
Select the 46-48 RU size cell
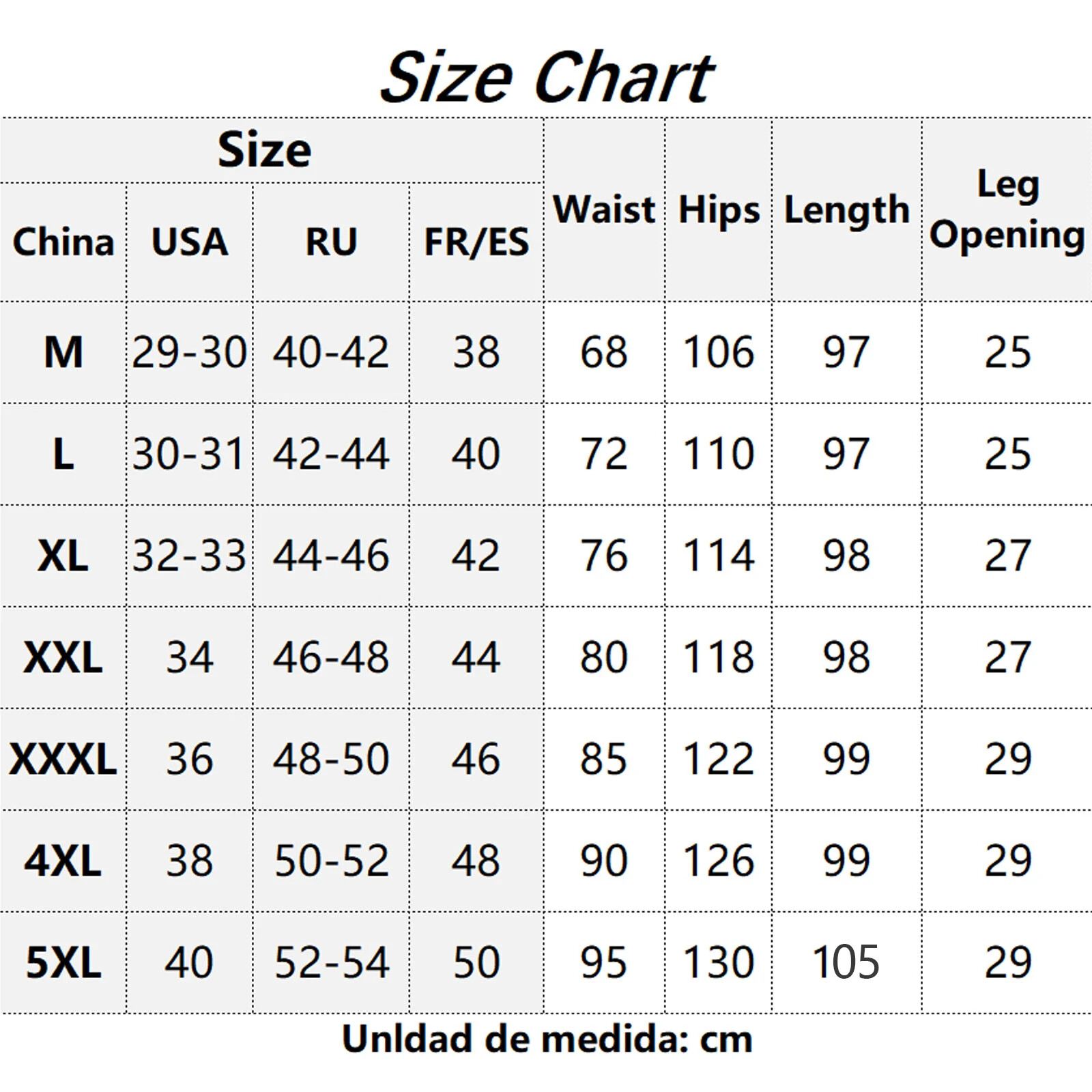331,657
